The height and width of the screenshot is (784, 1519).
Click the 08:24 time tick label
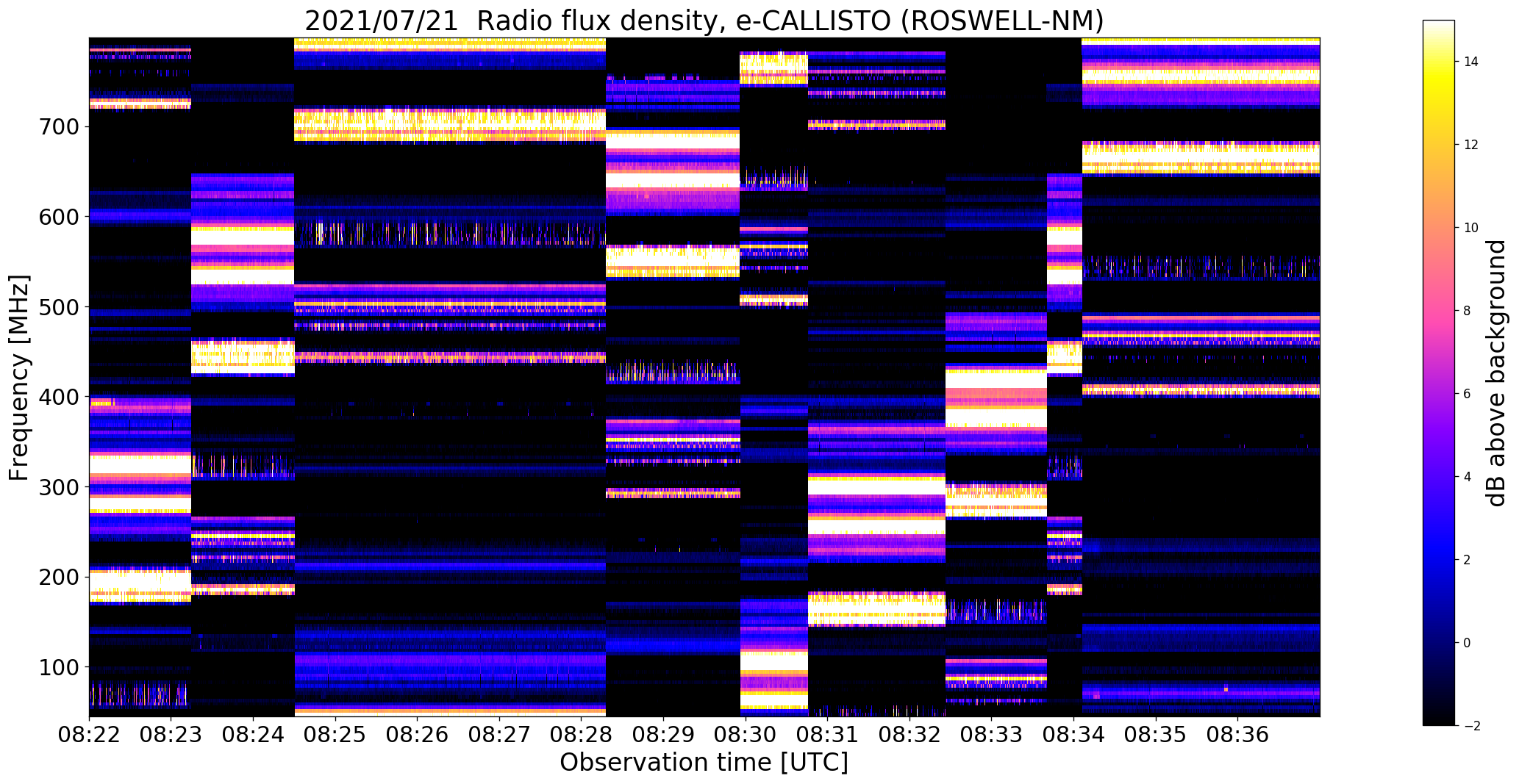point(254,734)
